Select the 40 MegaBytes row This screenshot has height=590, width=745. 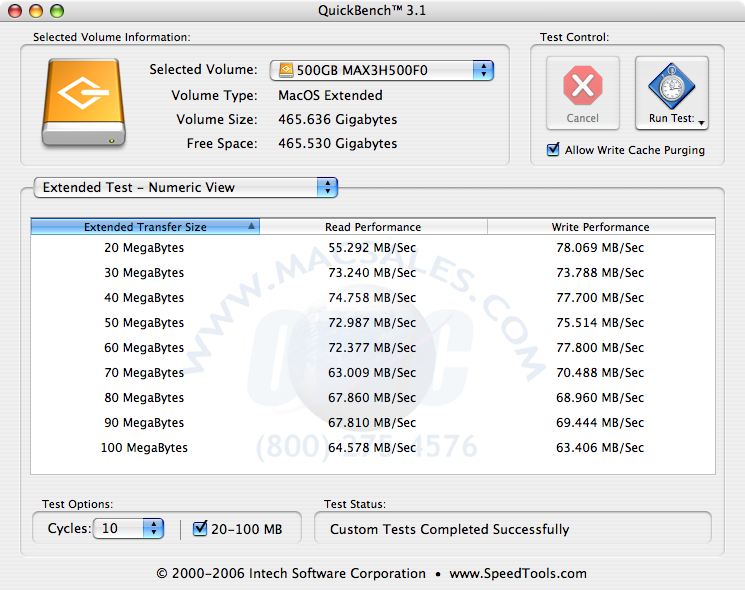tap(373, 297)
